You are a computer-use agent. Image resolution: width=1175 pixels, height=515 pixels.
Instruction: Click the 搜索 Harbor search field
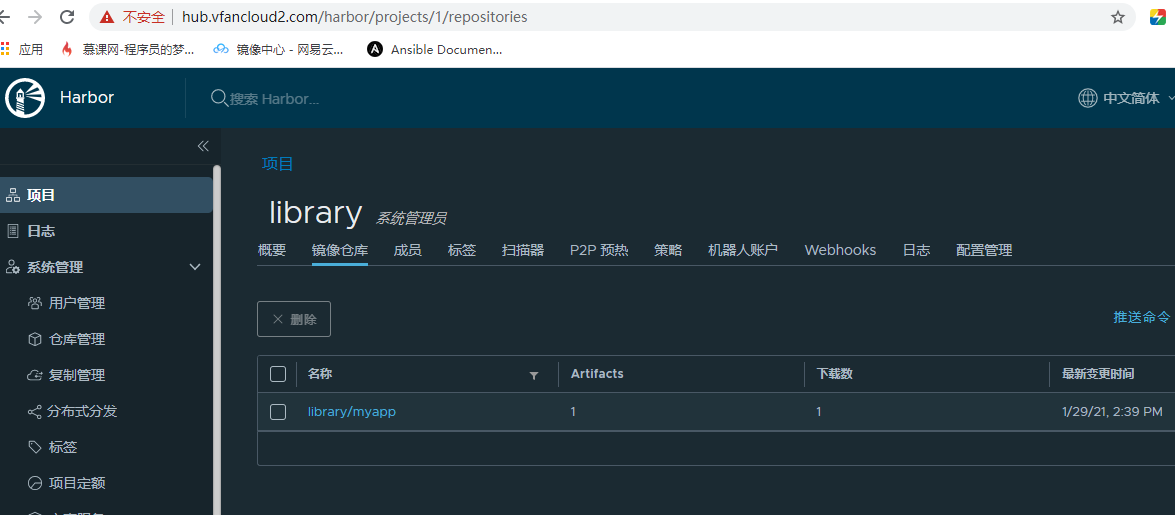274,98
